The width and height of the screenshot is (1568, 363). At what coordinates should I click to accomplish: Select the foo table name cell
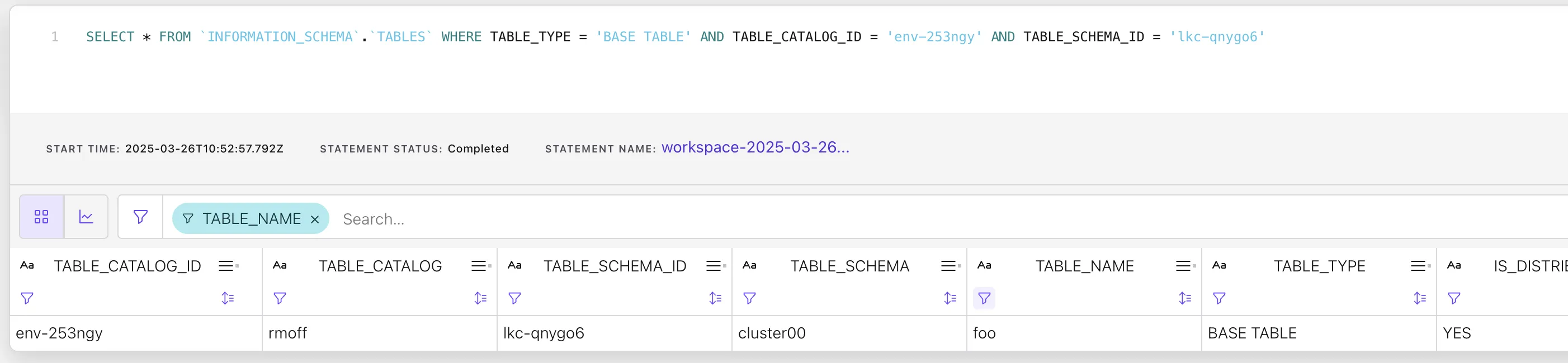click(x=984, y=333)
